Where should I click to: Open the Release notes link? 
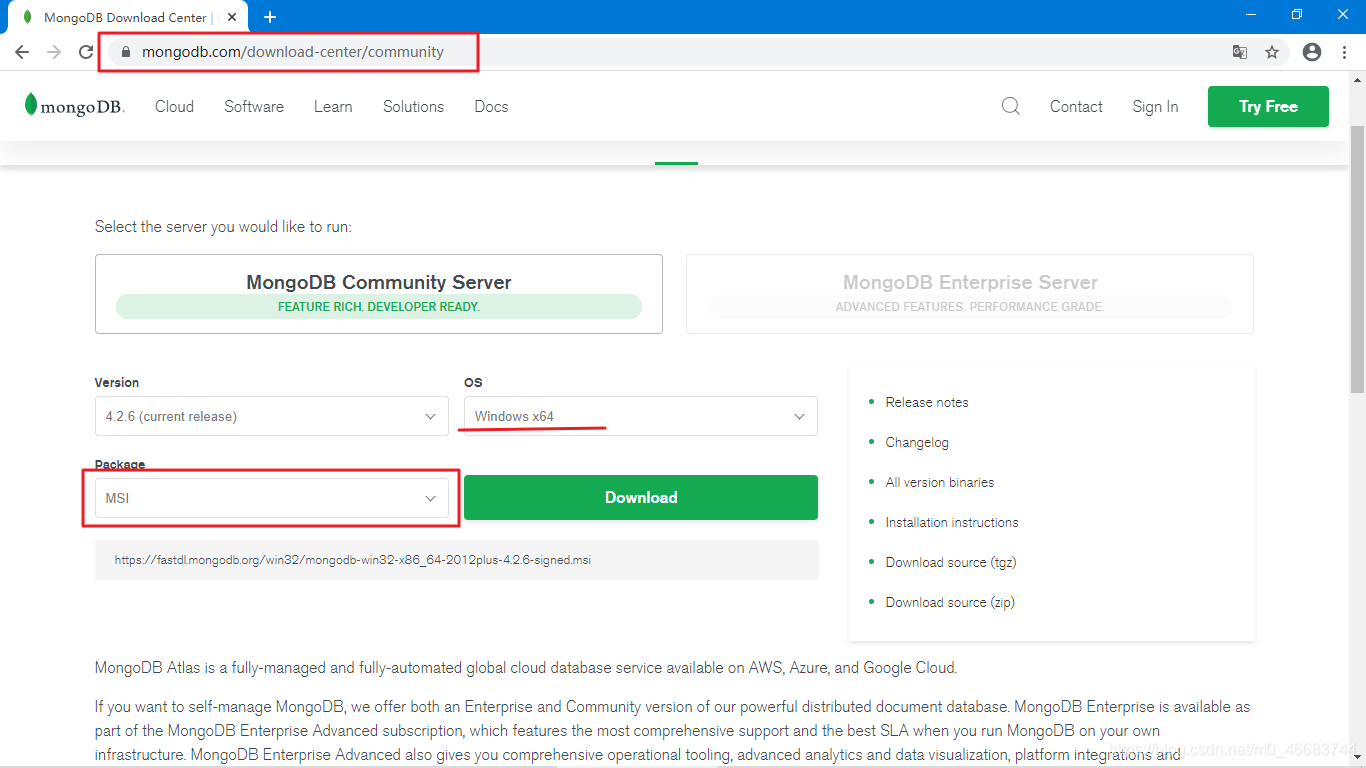pyautogui.click(x=927, y=402)
